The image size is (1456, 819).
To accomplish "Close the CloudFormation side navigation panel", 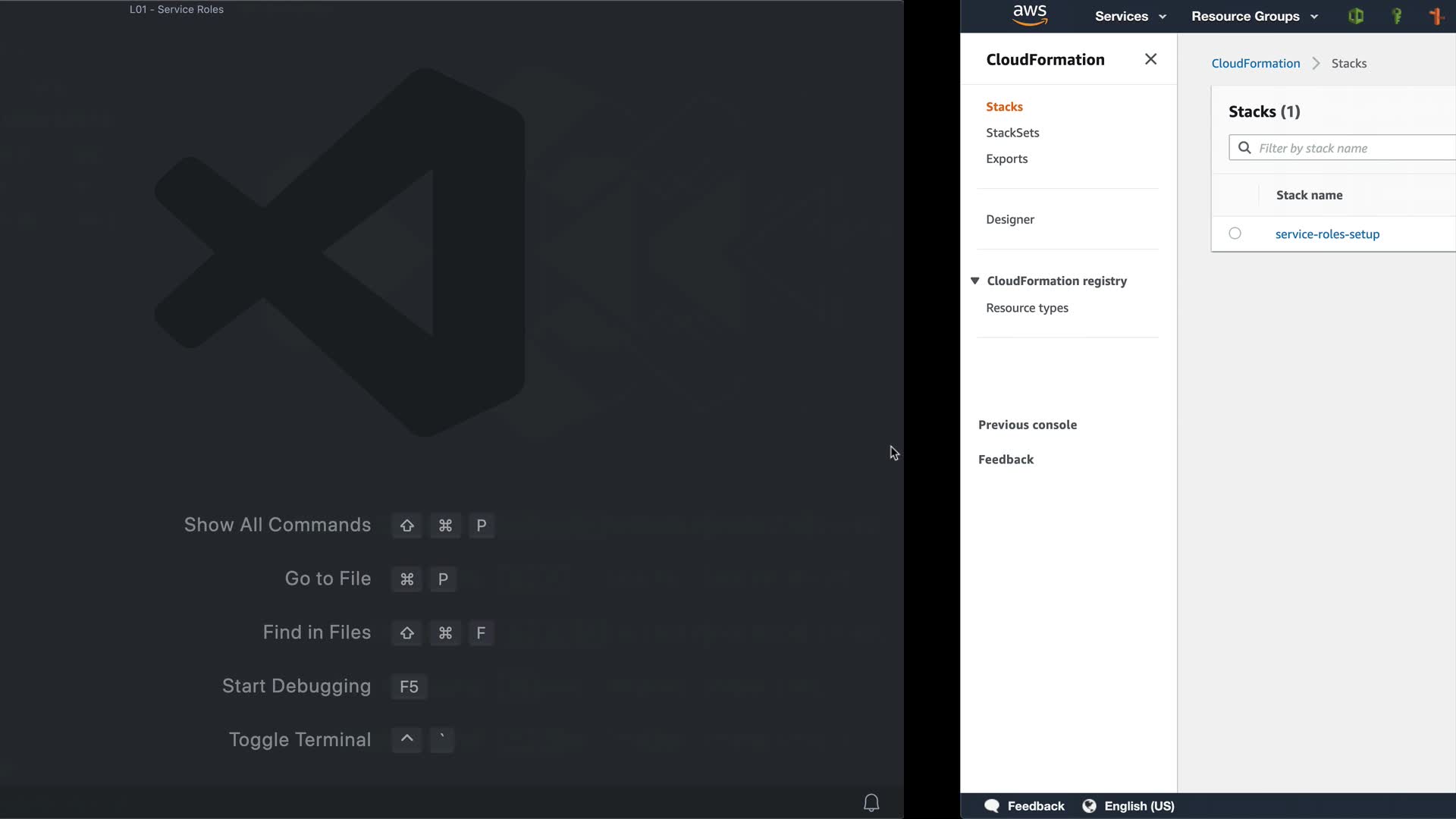I will pos(1150,59).
